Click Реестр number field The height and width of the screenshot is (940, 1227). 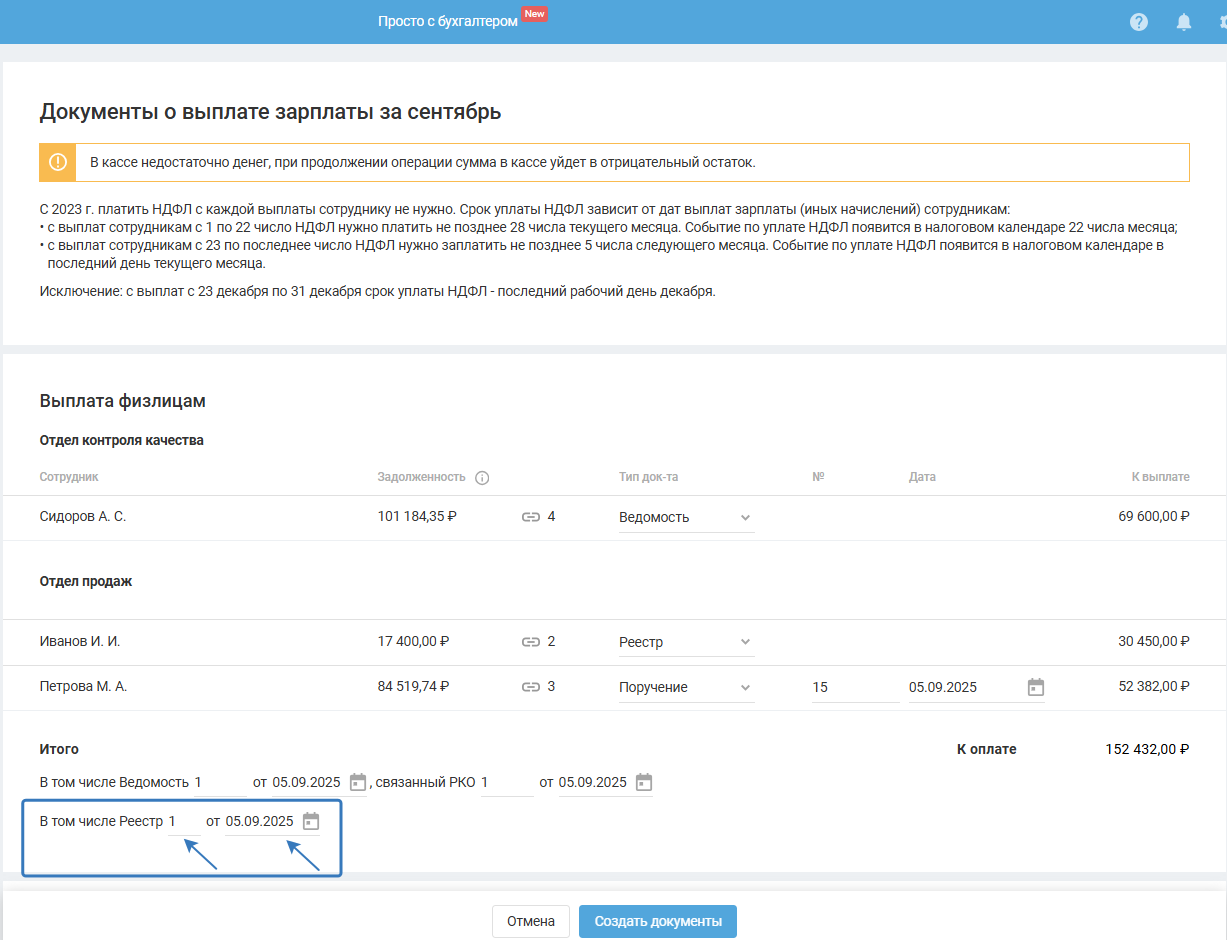pyautogui.click(x=184, y=821)
